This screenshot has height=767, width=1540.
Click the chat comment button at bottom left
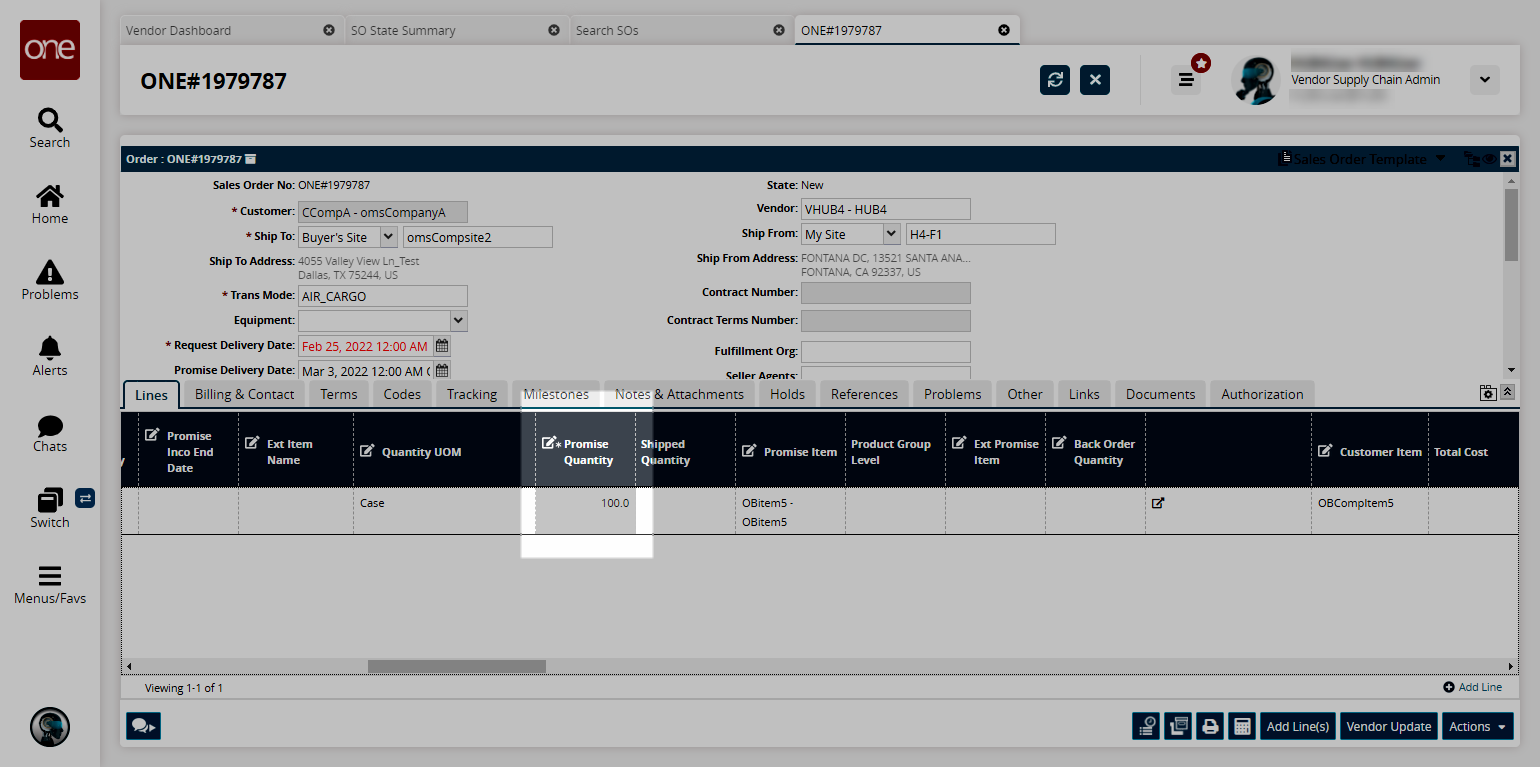coord(143,726)
